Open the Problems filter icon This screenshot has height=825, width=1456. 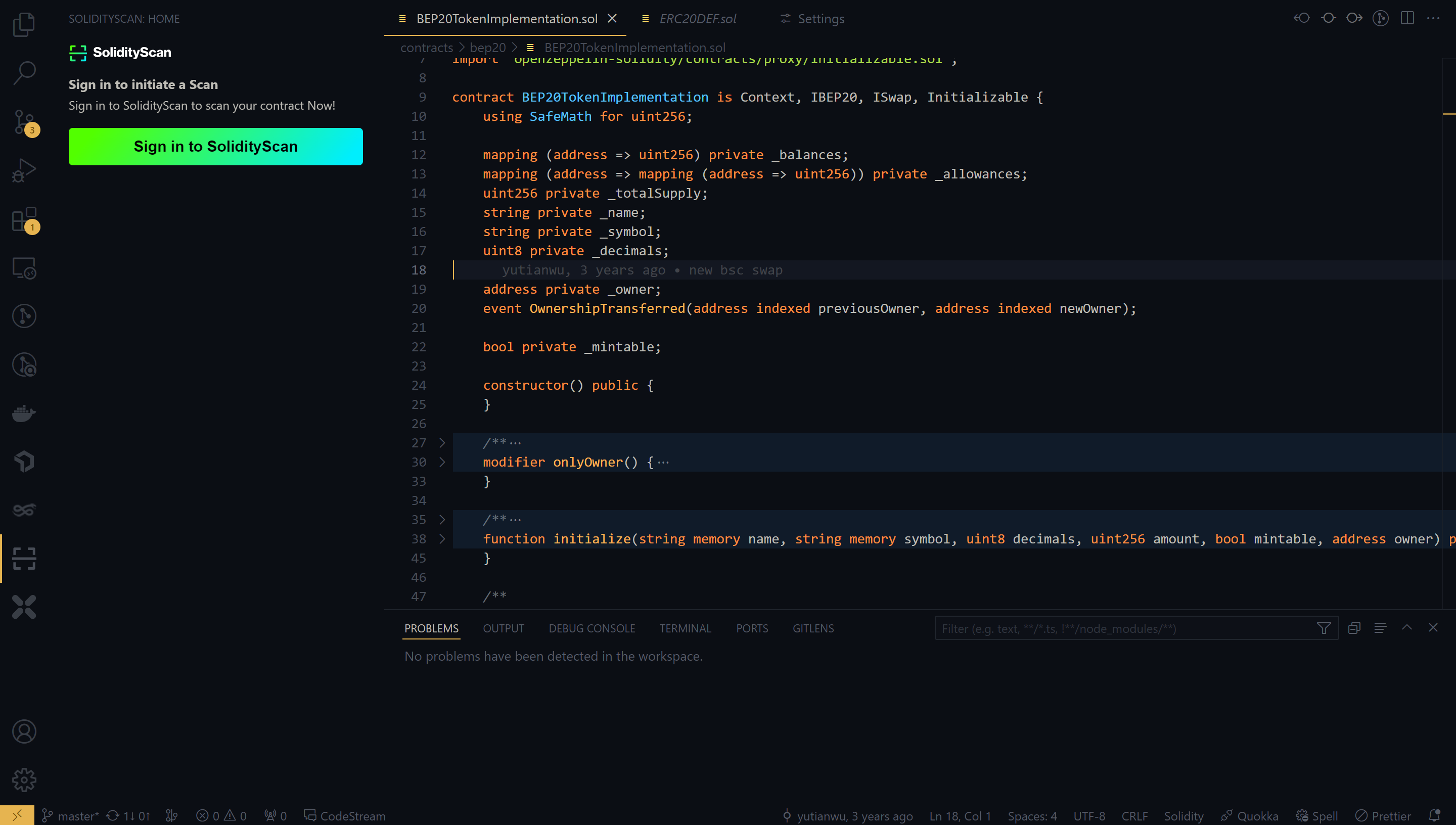1324,628
